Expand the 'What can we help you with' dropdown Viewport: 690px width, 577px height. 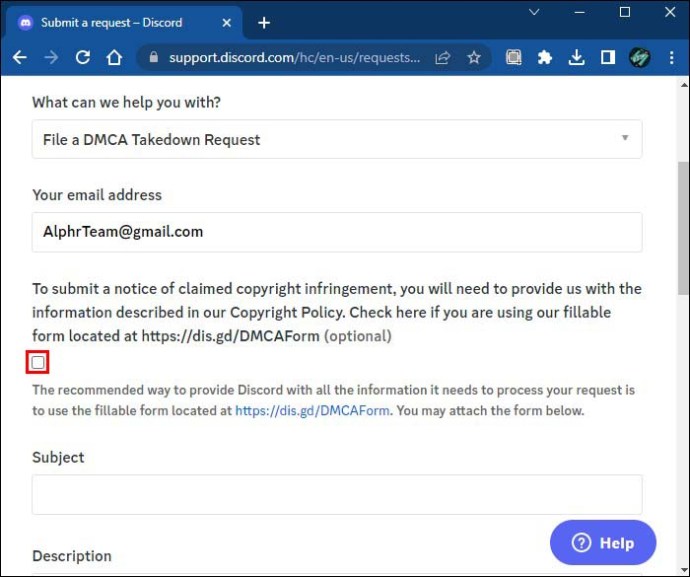tap(336, 139)
